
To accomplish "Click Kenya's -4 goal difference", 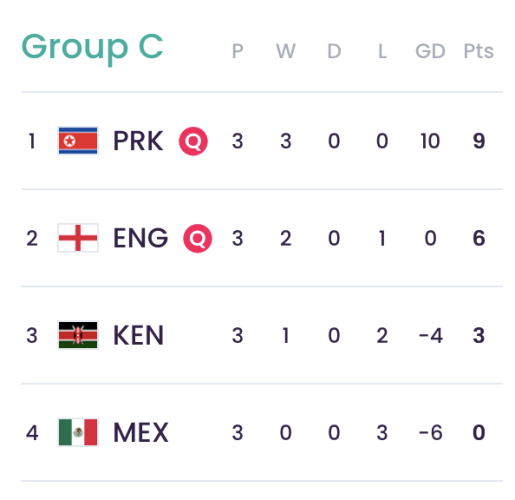I will pyautogui.click(x=431, y=335).
